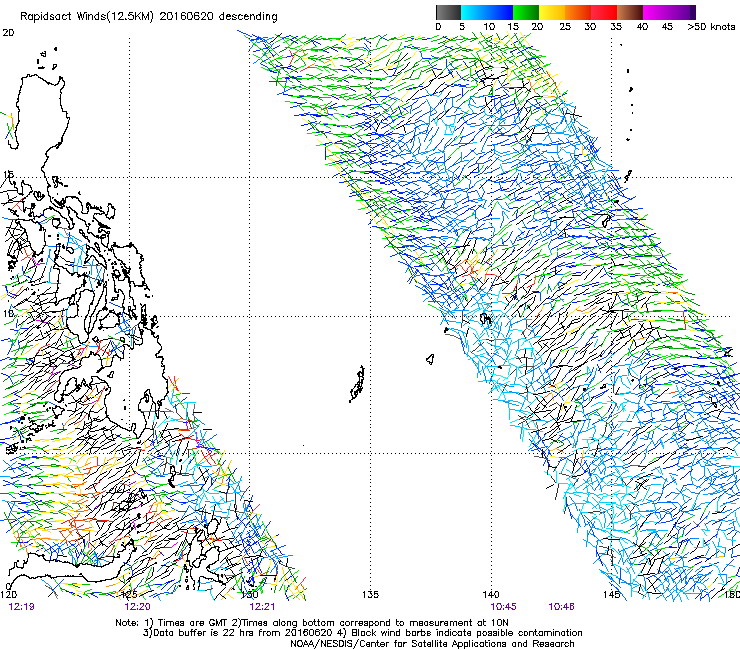Click the Palau island outline near 135 longitude

pos(357,384)
